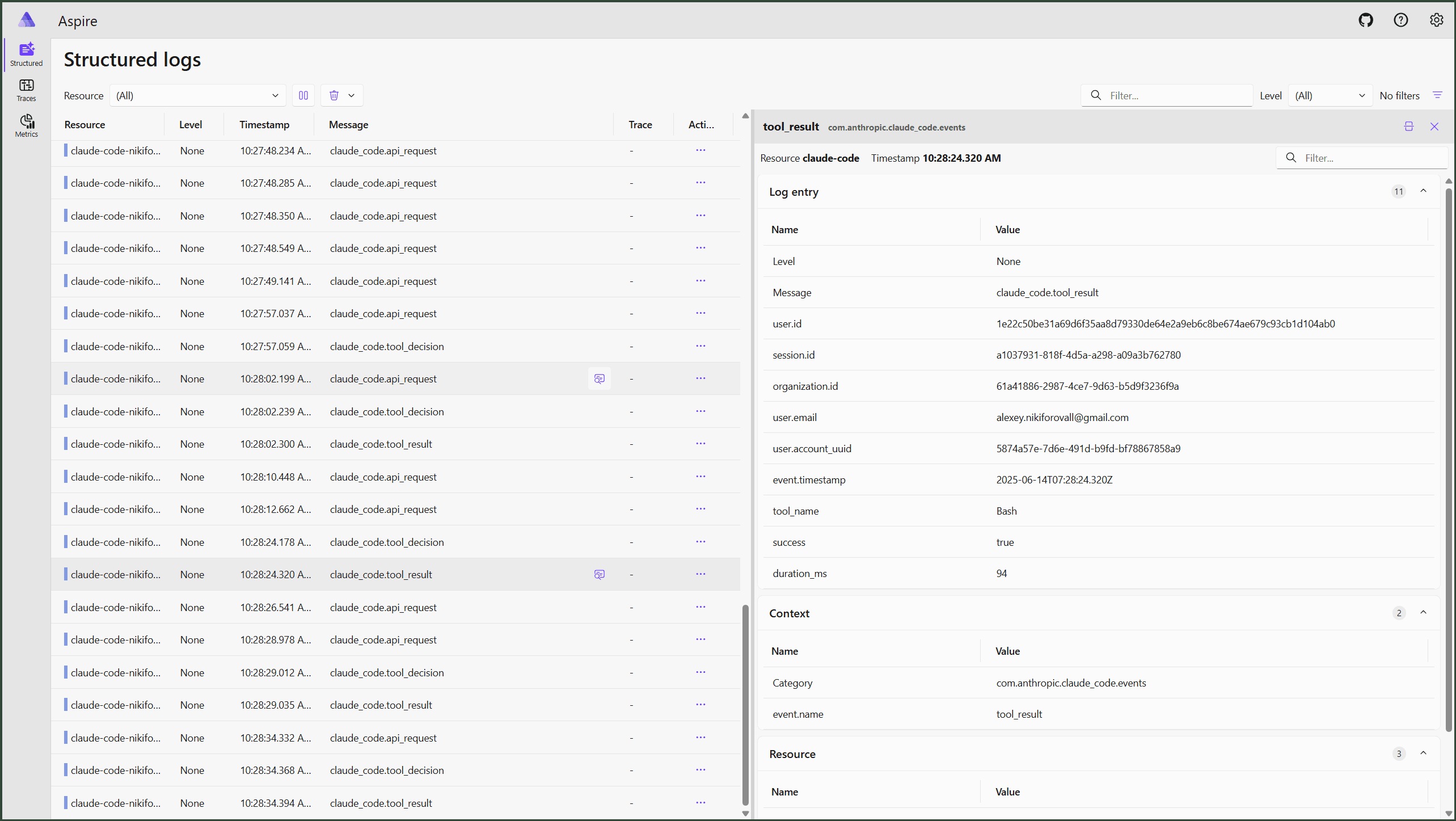
Task: Collapse the Context section
Action: [1423, 613]
